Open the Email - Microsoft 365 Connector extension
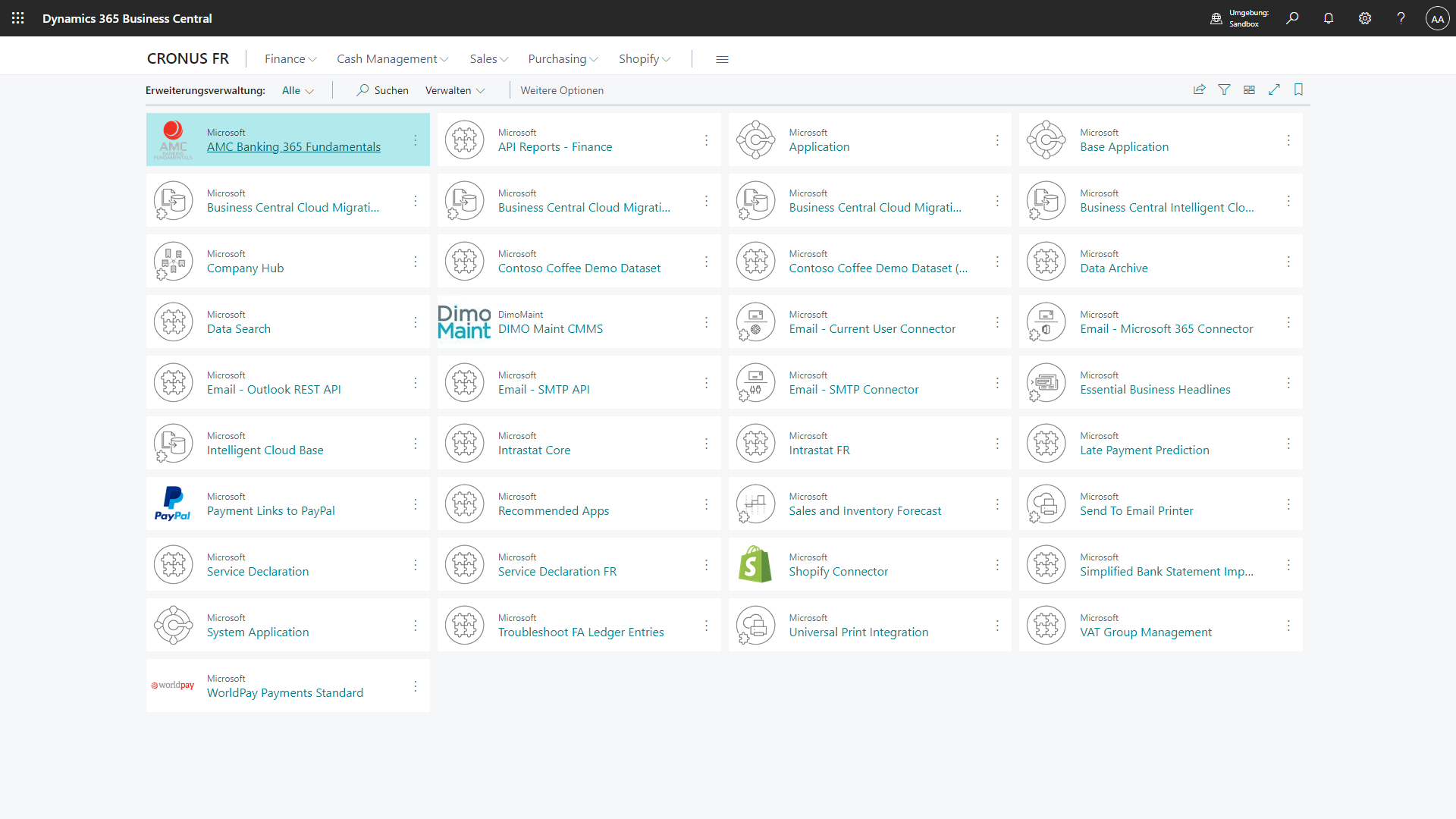This screenshot has height=819, width=1456. 1166,329
